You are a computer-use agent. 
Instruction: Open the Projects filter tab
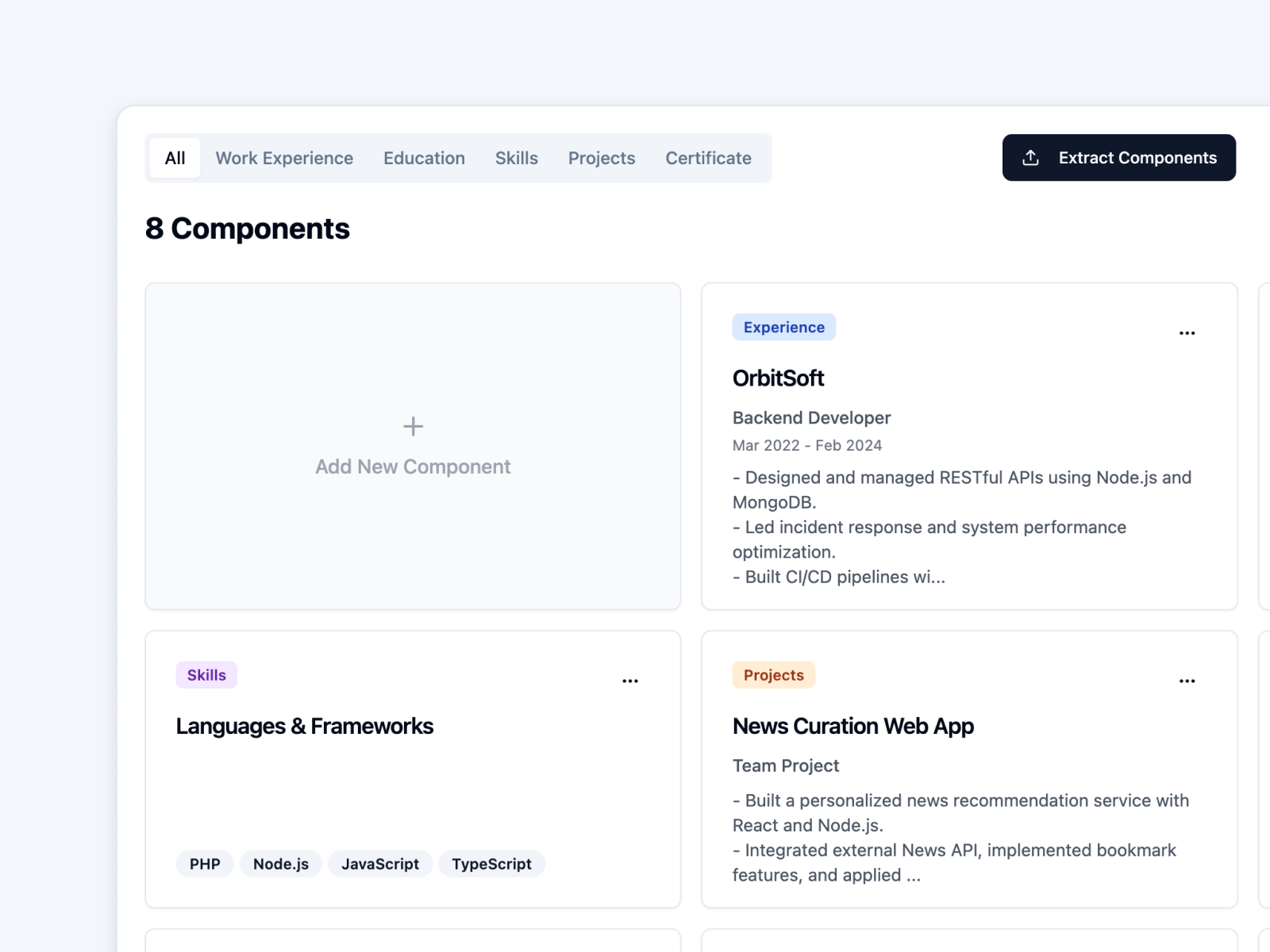point(601,158)
